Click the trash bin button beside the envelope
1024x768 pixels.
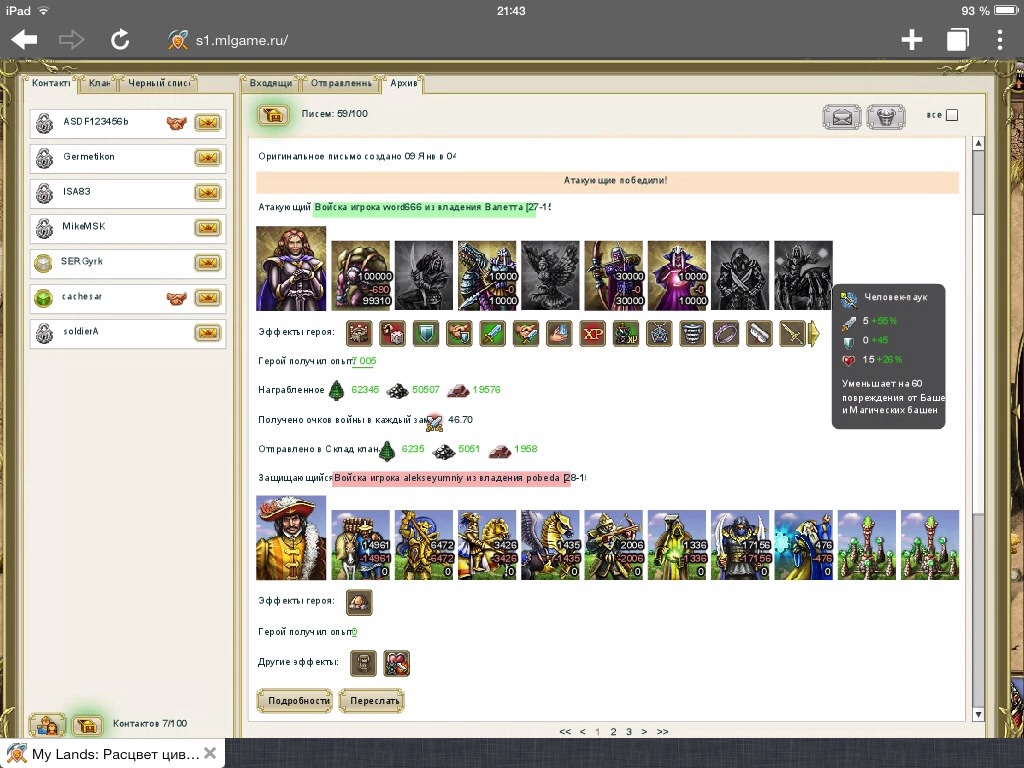coord(886,117)
